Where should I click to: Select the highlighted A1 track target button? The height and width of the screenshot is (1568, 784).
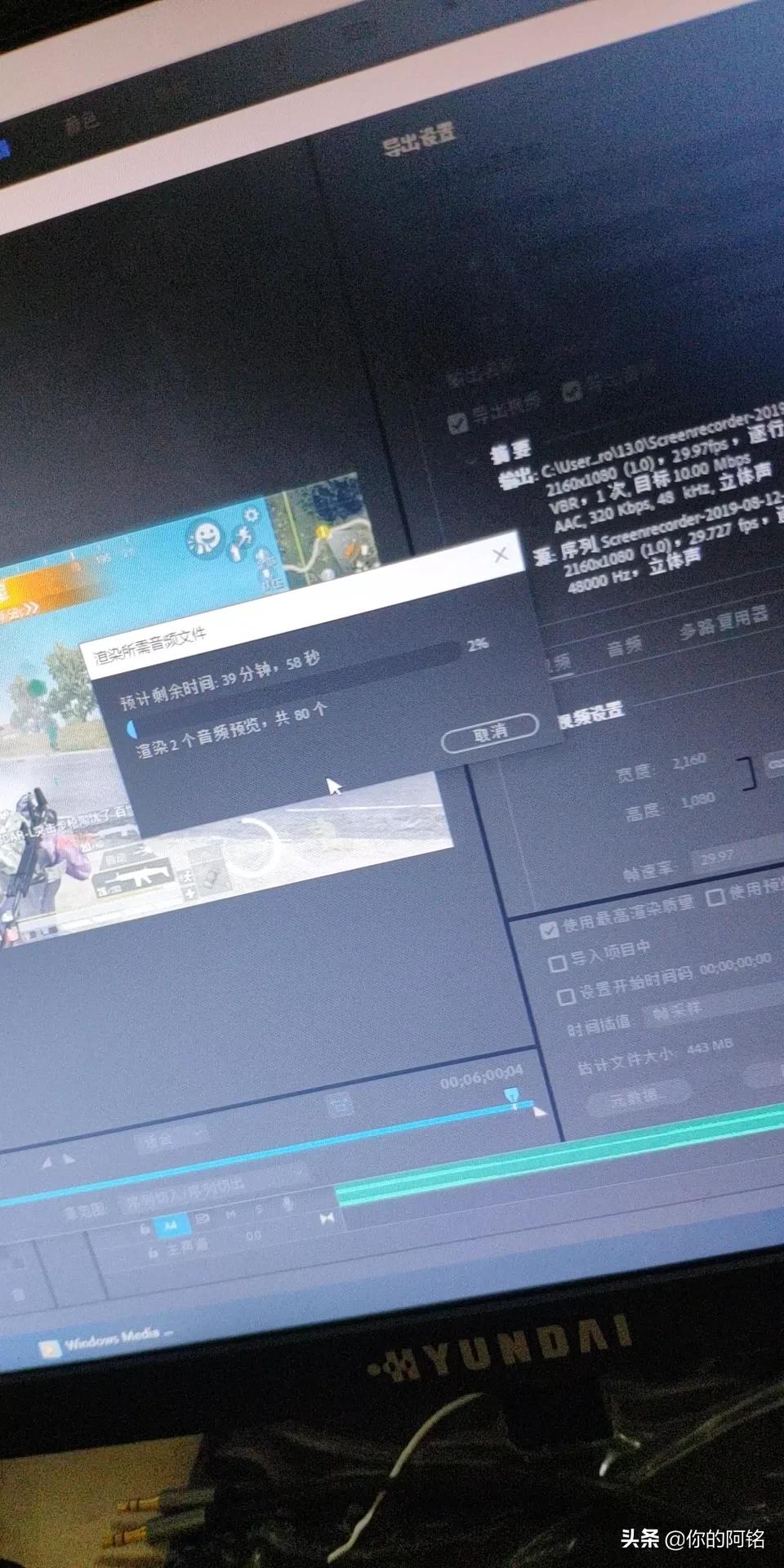pos(171,1225)
